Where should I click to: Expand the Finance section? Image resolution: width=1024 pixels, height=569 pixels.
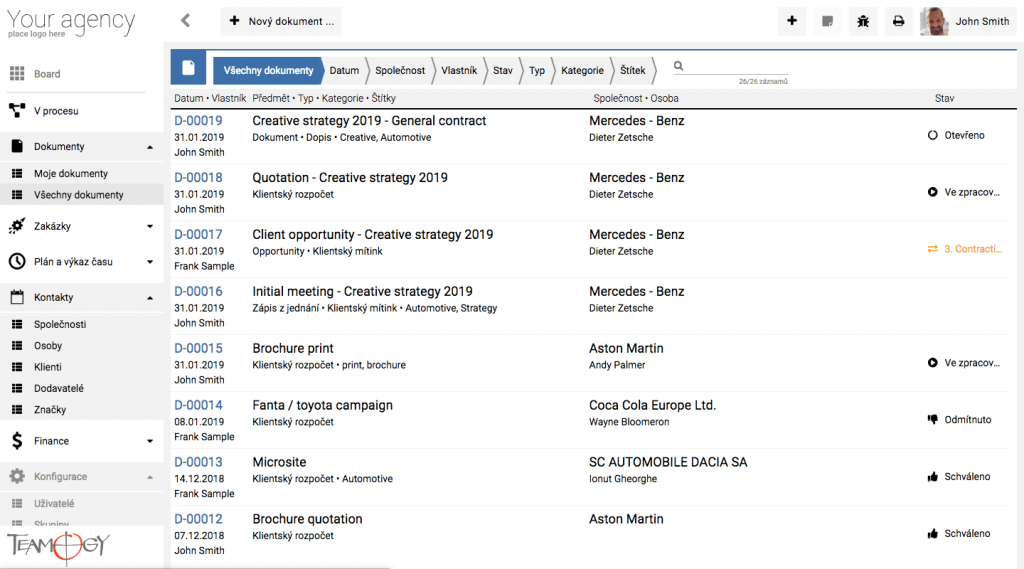(150, 441)
